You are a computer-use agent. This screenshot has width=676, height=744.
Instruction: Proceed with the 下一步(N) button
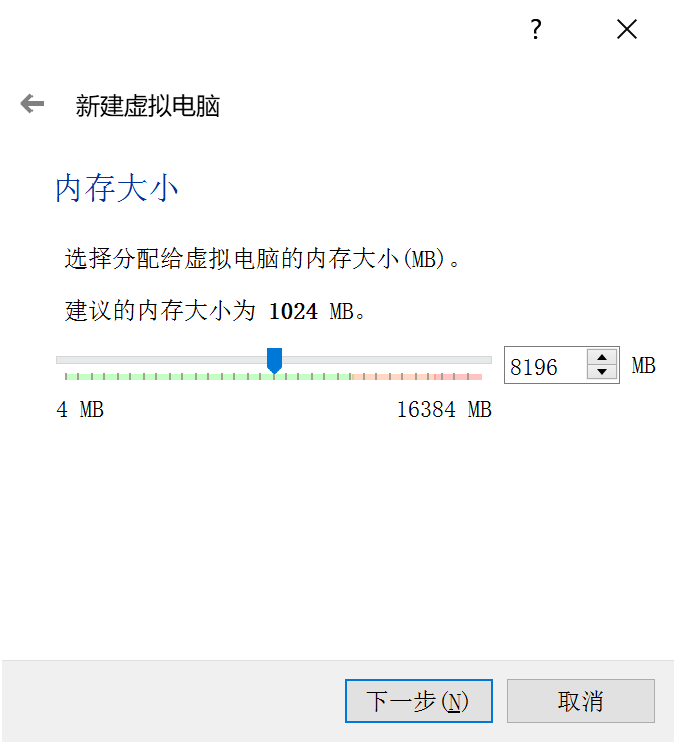(x=419, y=701)
